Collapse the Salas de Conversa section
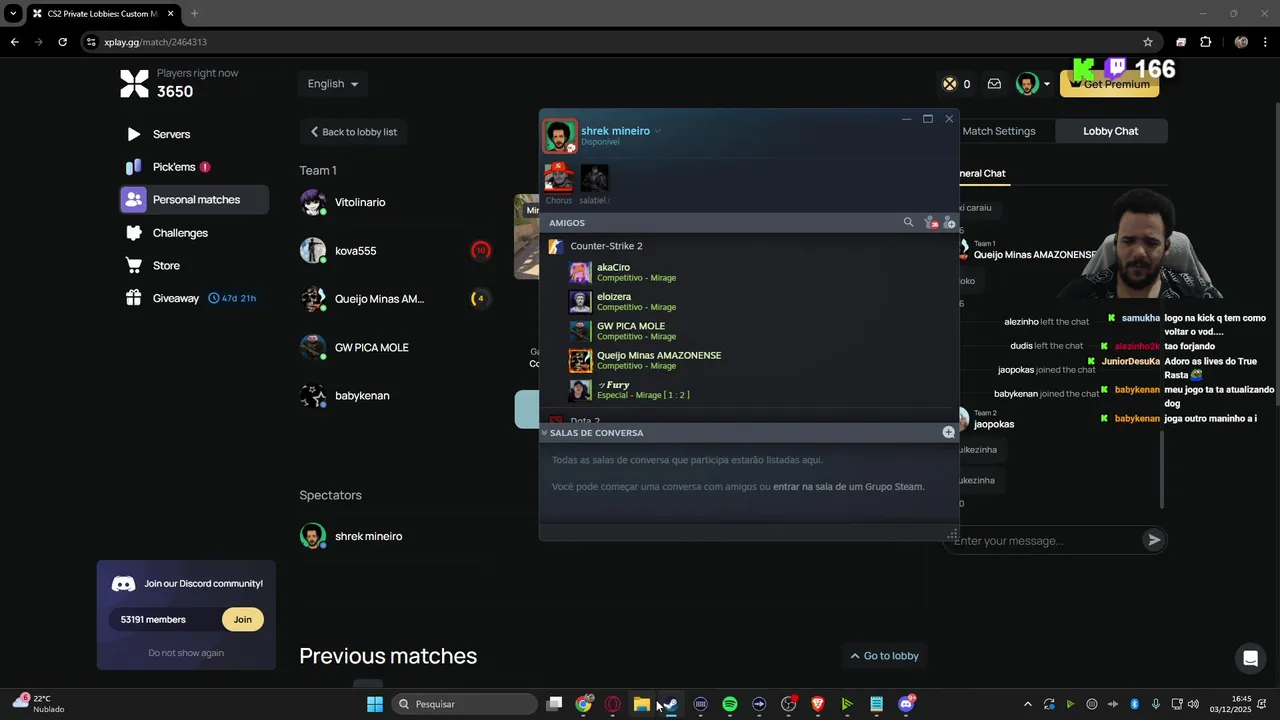The width and height of the screenshot is (1280, 720). [x=544, y=433]
